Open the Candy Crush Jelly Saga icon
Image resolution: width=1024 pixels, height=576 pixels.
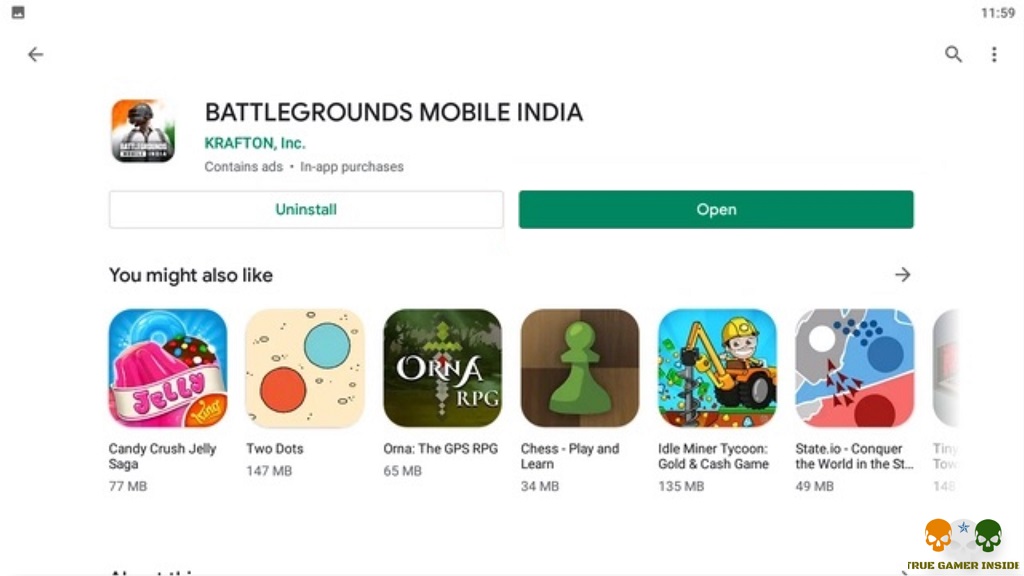(168, 368)
